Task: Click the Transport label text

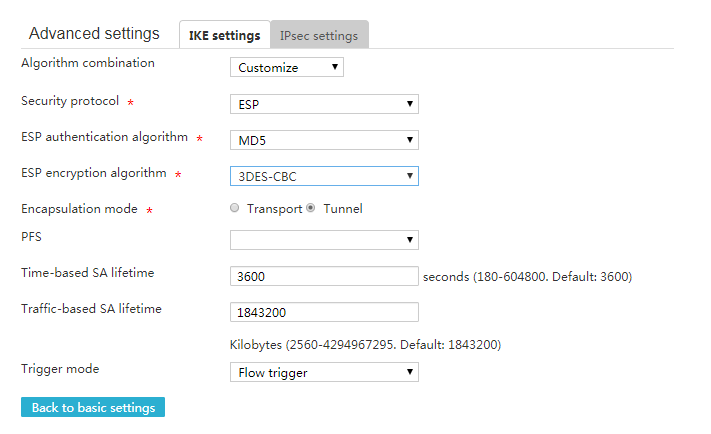Action: (274, 209)
